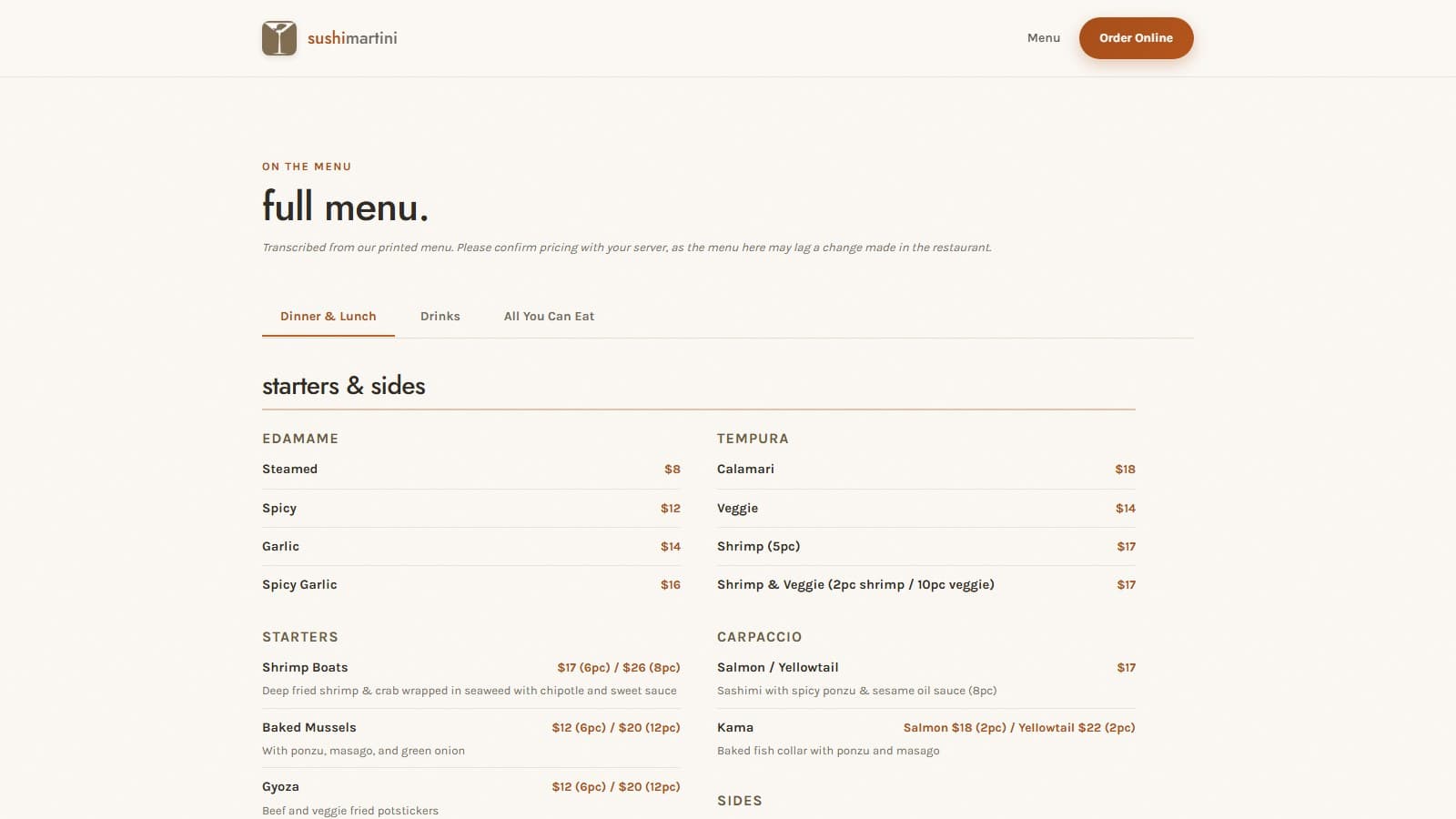This screenshot has width=1456, height=819.
Task: Select the Dinner & Lunch tab
Action: click(x=329, y=317)
